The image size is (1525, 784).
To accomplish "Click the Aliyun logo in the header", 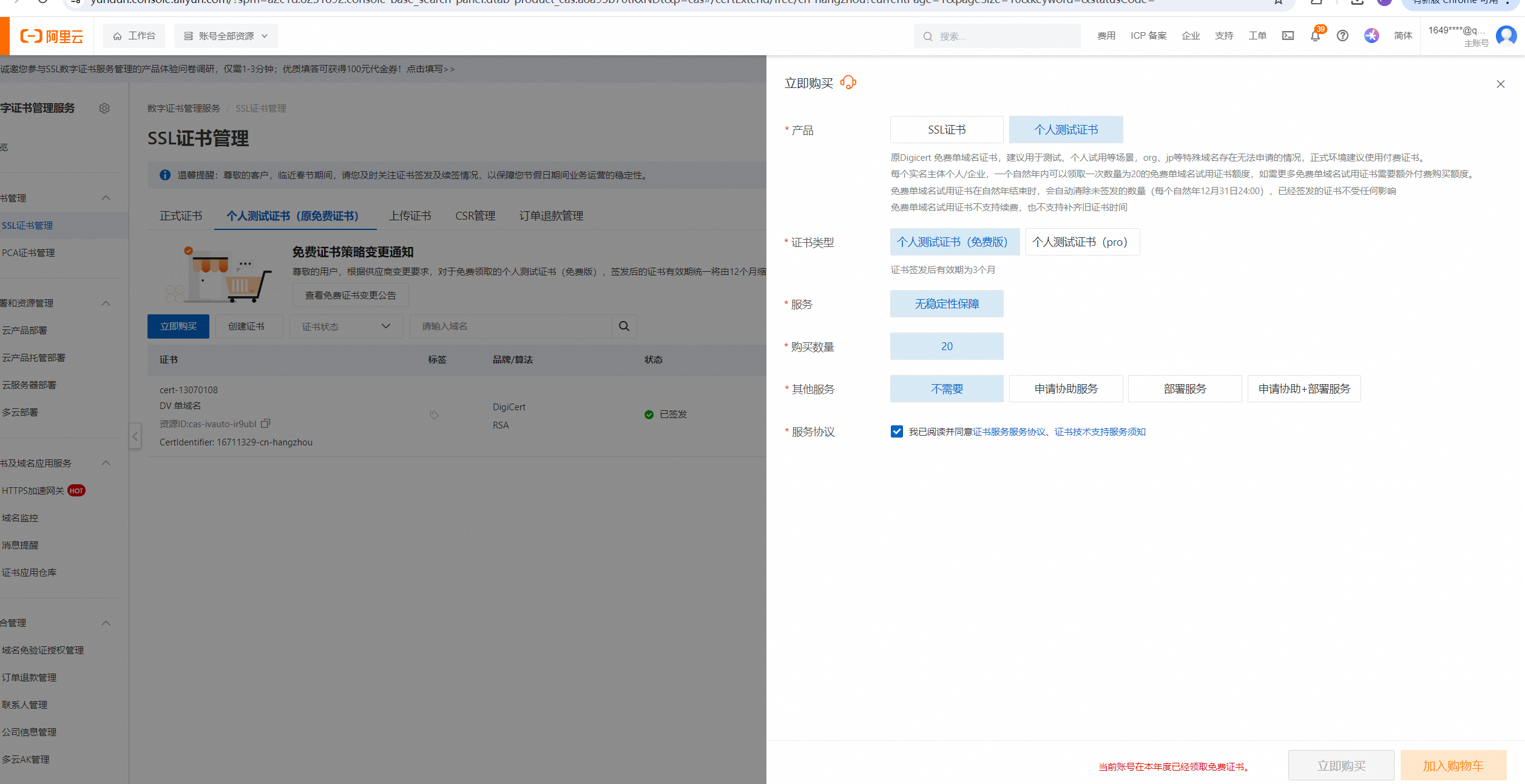I will pos(52,36).
